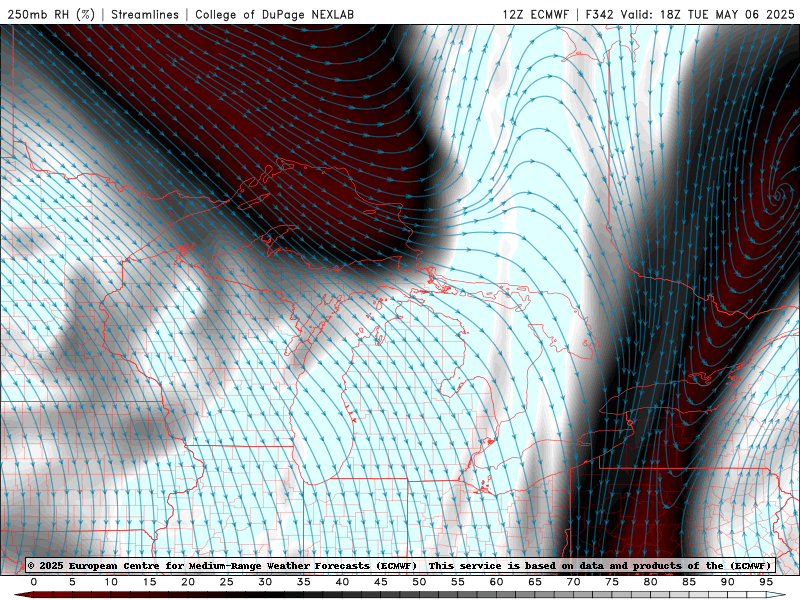The width and height of the screenshot is (800, 600).
Task: Click the colorbar label "25"
Action: 227,582
